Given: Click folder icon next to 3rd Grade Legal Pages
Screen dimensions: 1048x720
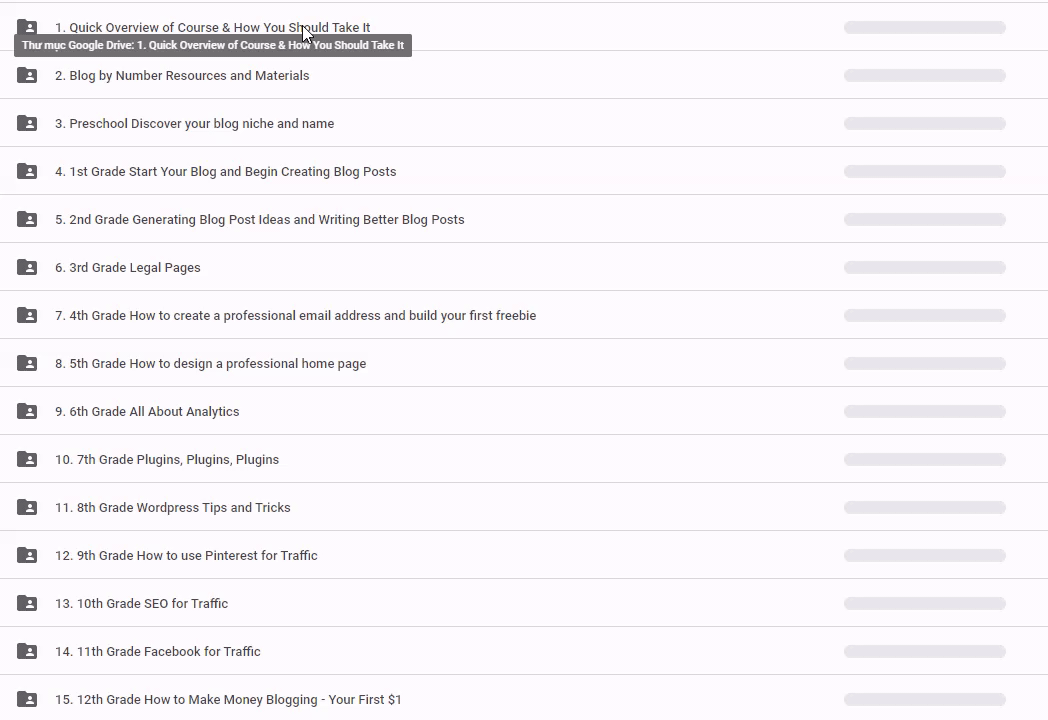Looking at the screenshot, I should click(x=27, y=267).
